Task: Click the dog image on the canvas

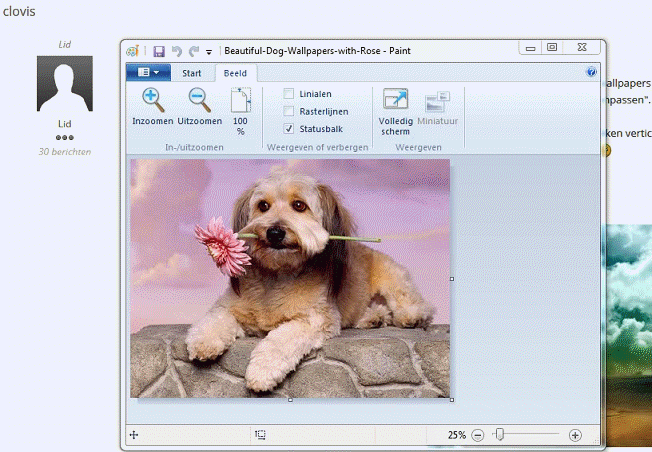Action: [x=290, y=278]
